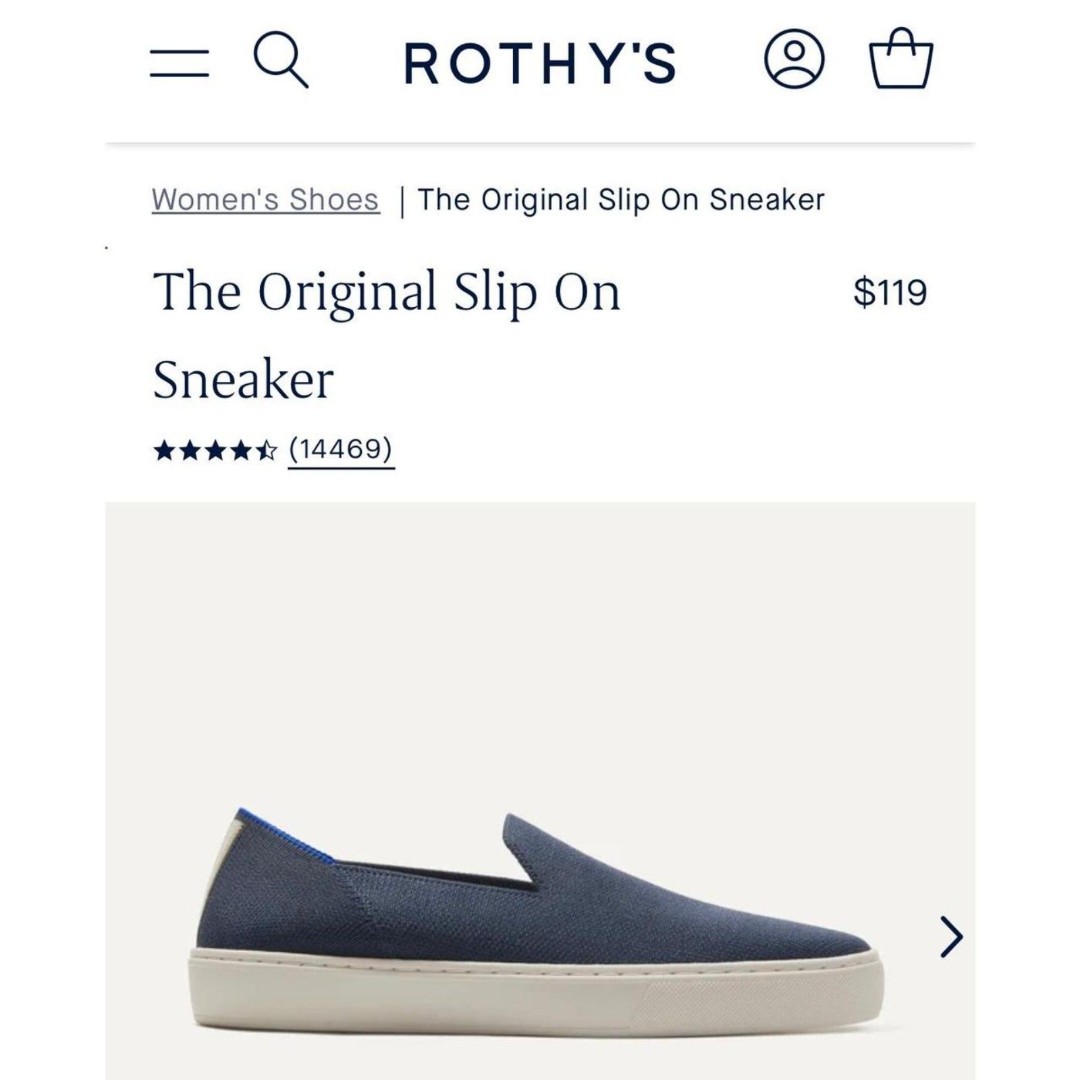This screenshot has width=1080, height=1080.
Task: Click the shoe's blue heel tab
Action: [285, 835]
